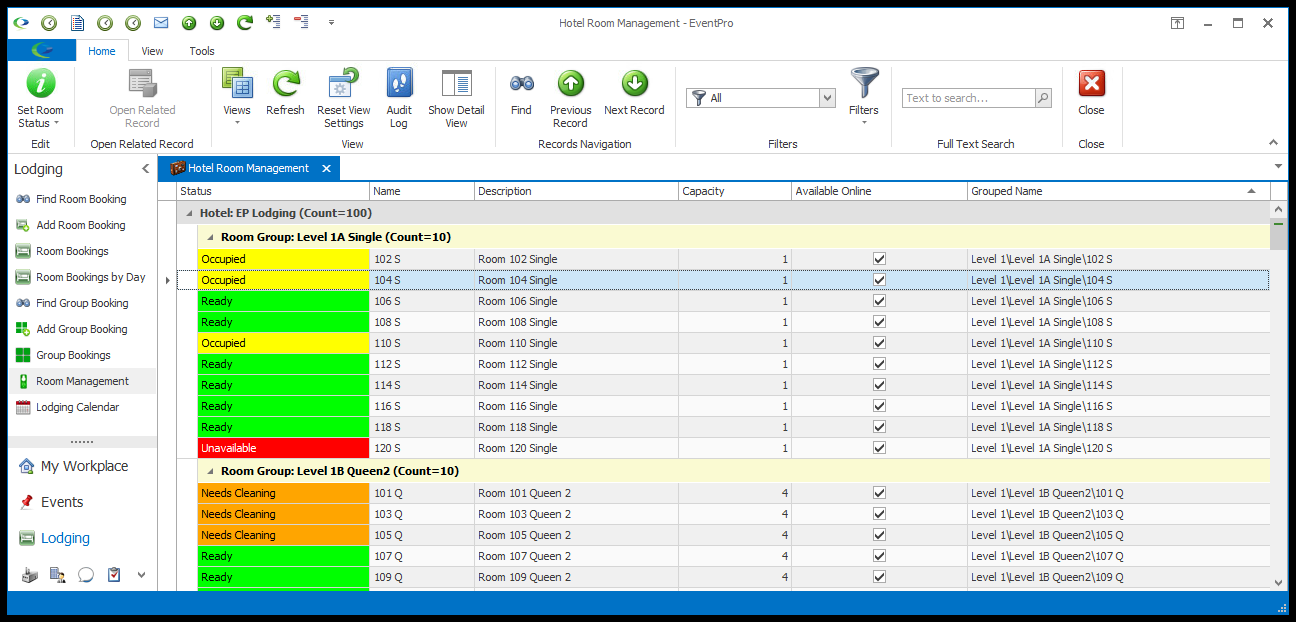This screenshot has width=1296, height=622.
Task: Toggle Available Online for room 102 S
Action: [879, 259]
